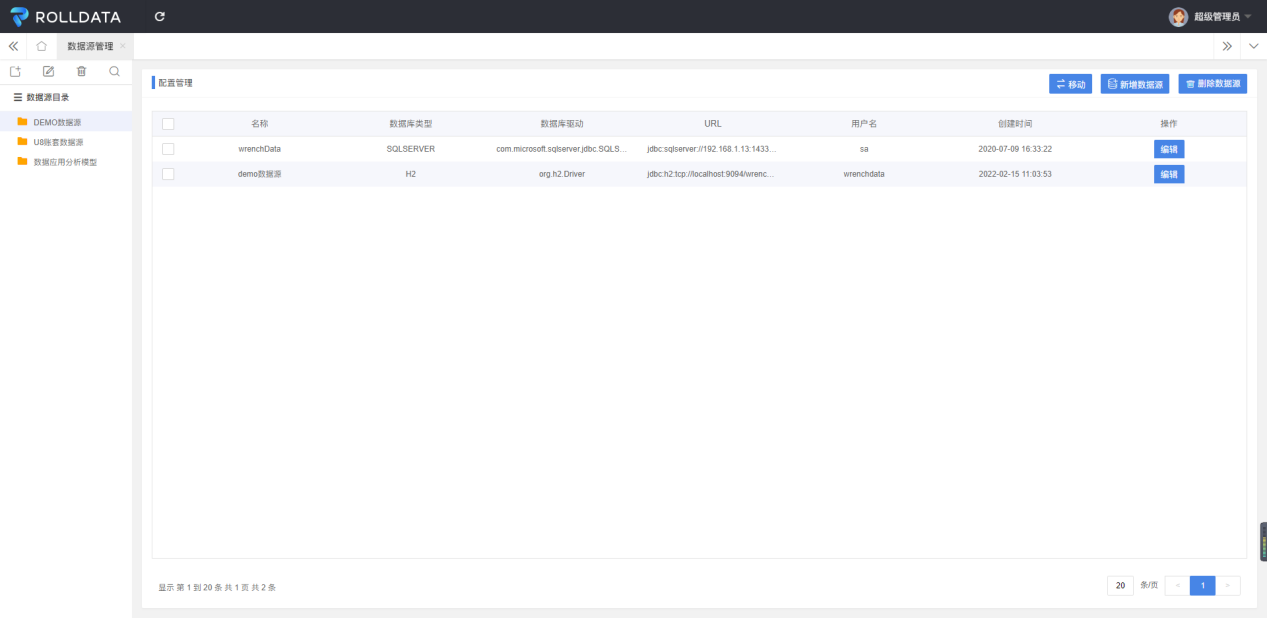Check the wrenchData row checkbox

[x=168, y=149]
